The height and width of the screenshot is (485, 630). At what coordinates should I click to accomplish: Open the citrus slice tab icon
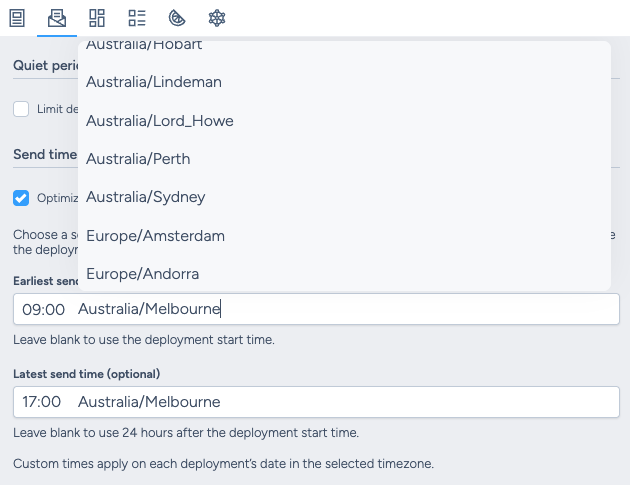177,18
